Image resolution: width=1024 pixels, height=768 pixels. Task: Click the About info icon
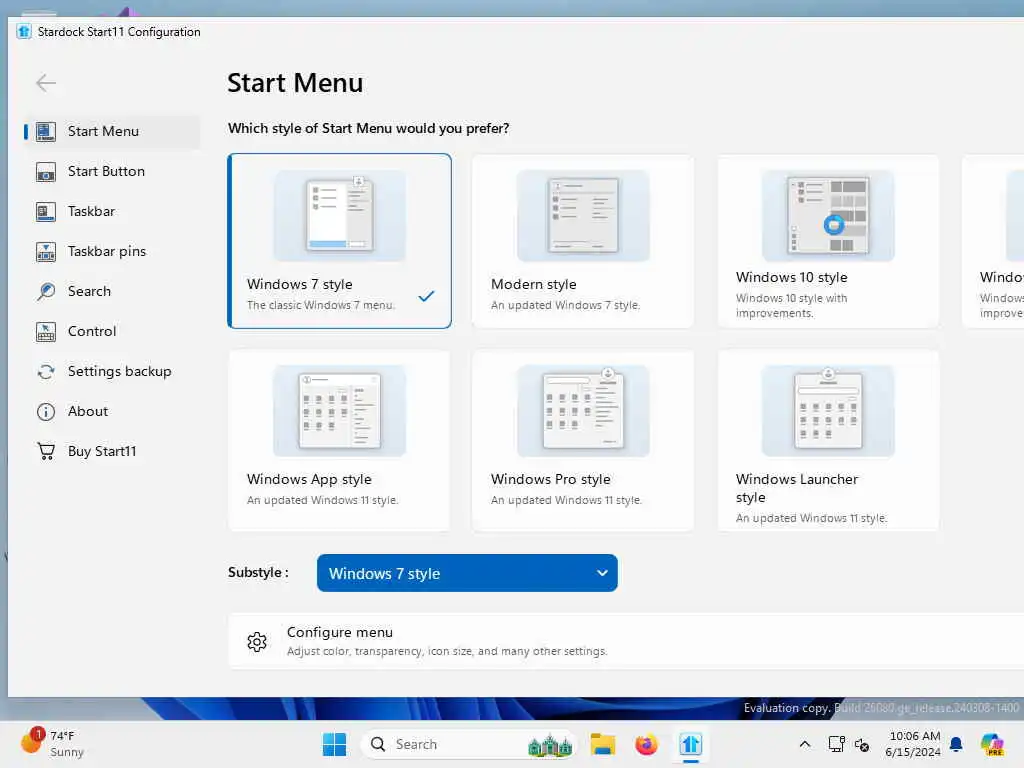click(46, 411)
